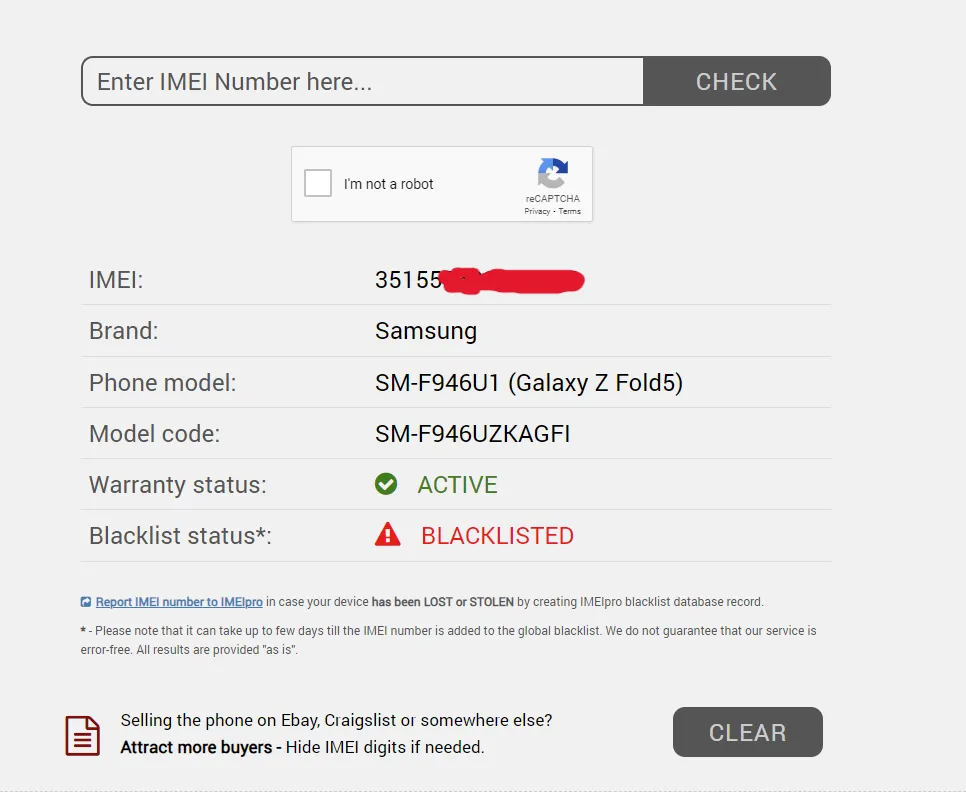Click the Attract more buyers text
Image resolution: width=966 pixels, height=809 pixels.
point(195,747)
